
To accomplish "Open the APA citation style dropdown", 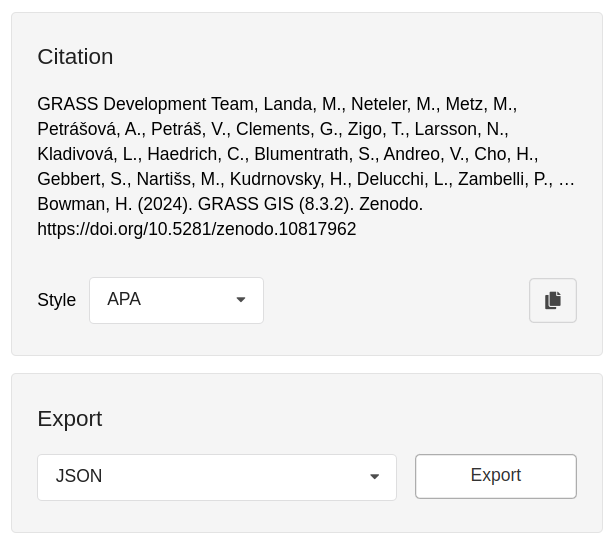I will click(176, 300).
